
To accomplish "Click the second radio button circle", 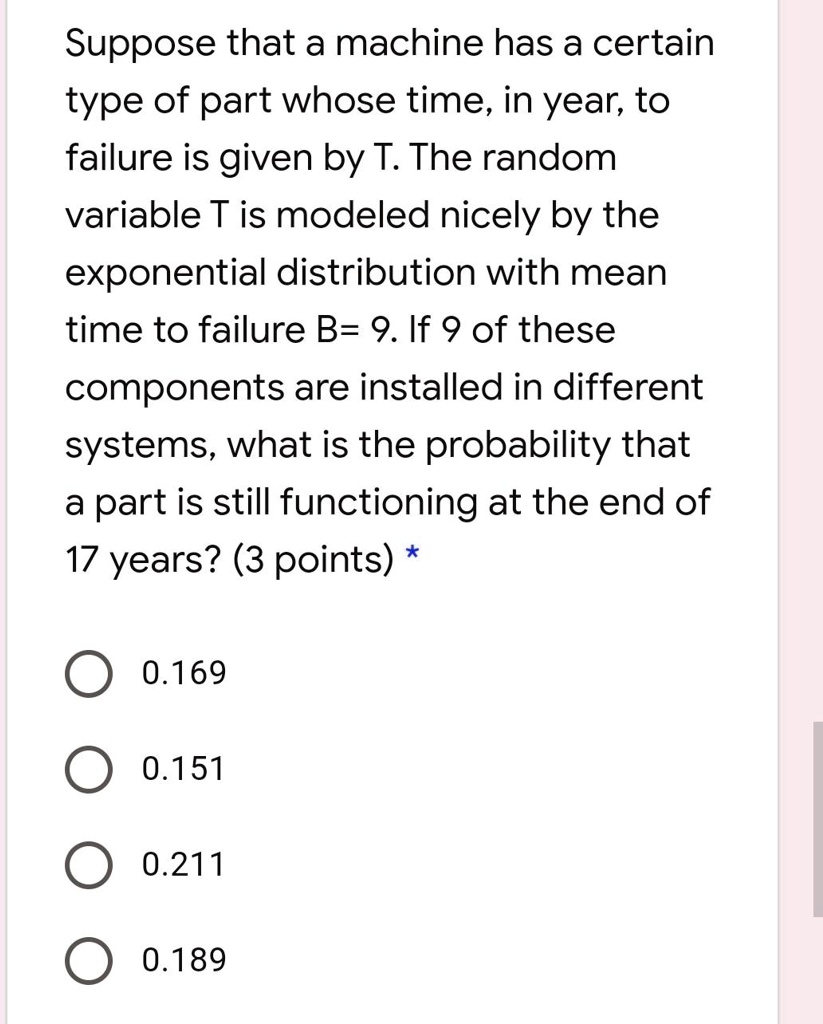I will click(x=88, y=770).
